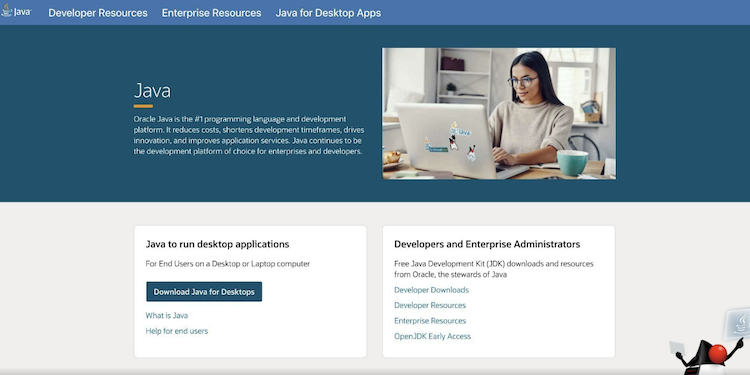750x375 pixels.
Task: Open Java for Desktop Apps menu
Action: click(x=328, y=13)
